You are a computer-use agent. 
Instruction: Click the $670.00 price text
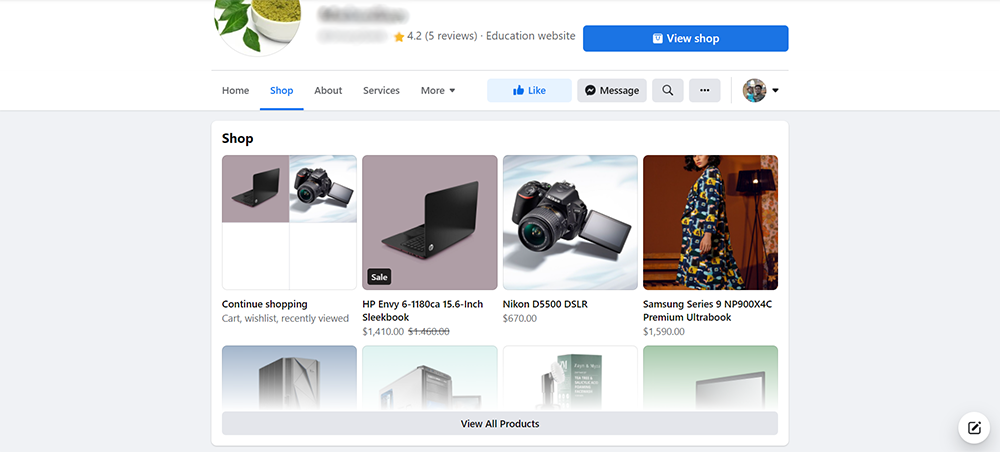coord(520,318)
